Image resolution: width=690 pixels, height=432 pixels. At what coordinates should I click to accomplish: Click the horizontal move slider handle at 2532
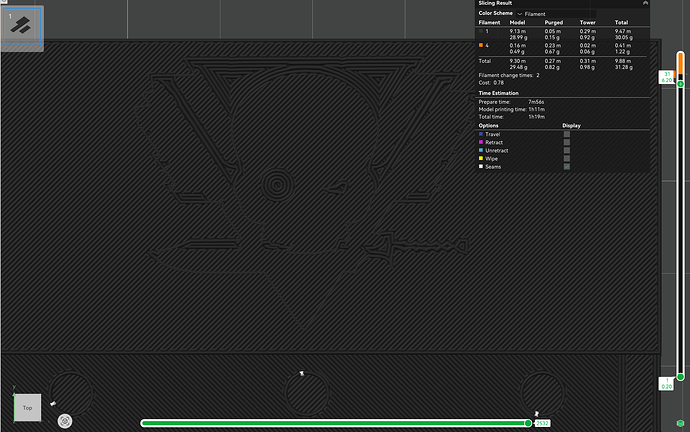click(528, 423)
